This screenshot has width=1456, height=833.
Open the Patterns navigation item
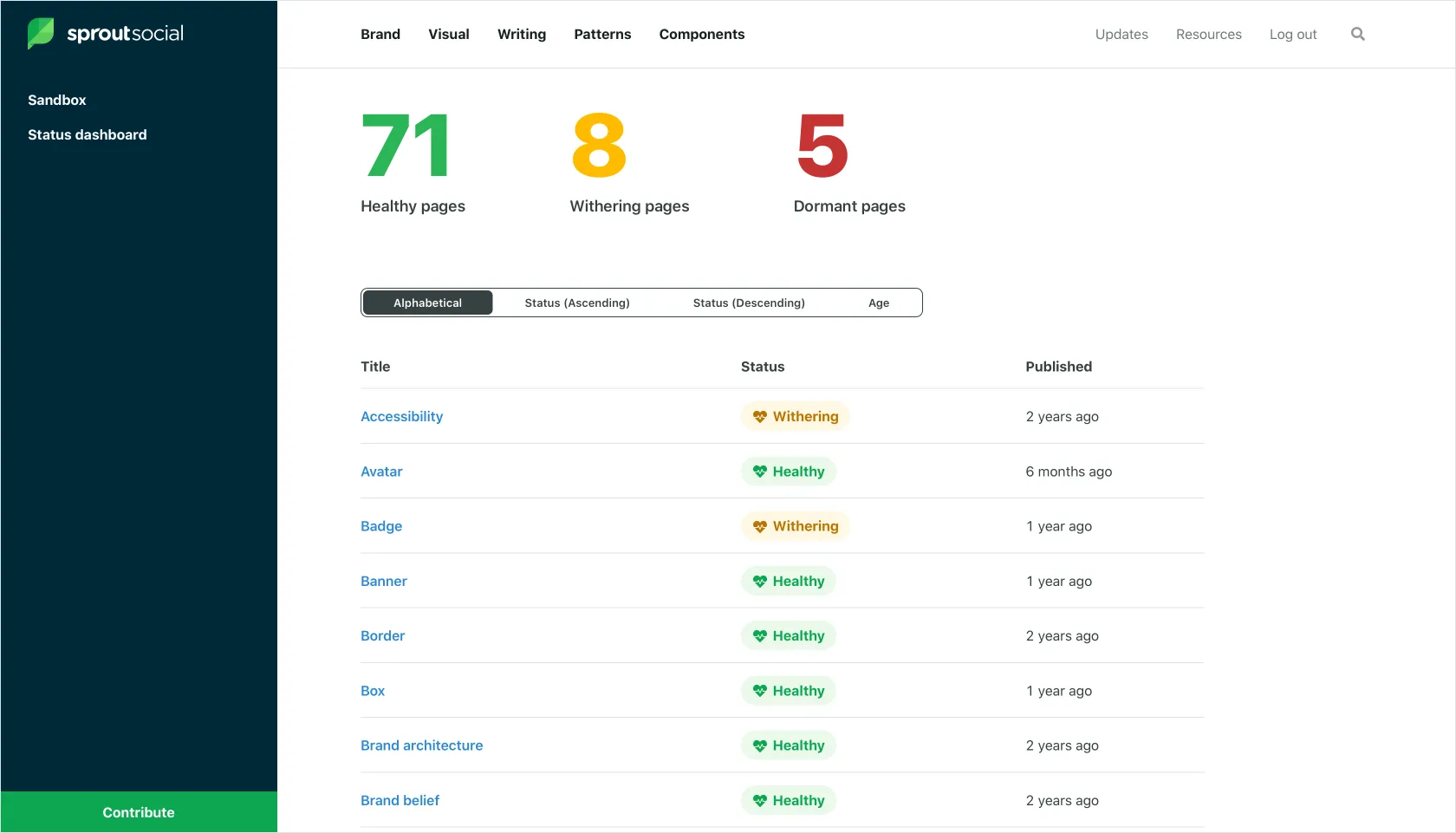(x=601, y=34)
